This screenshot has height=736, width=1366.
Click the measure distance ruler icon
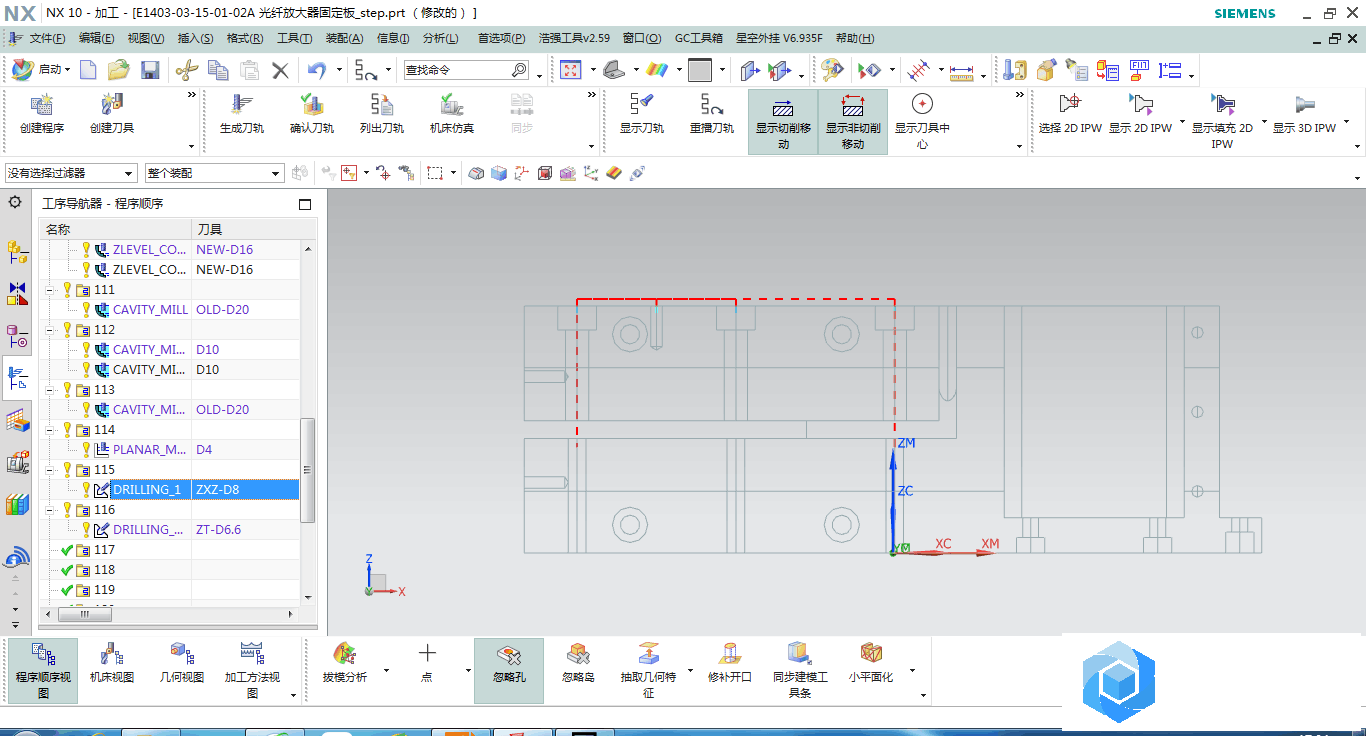pyautogui.click(x=961, y=70)
